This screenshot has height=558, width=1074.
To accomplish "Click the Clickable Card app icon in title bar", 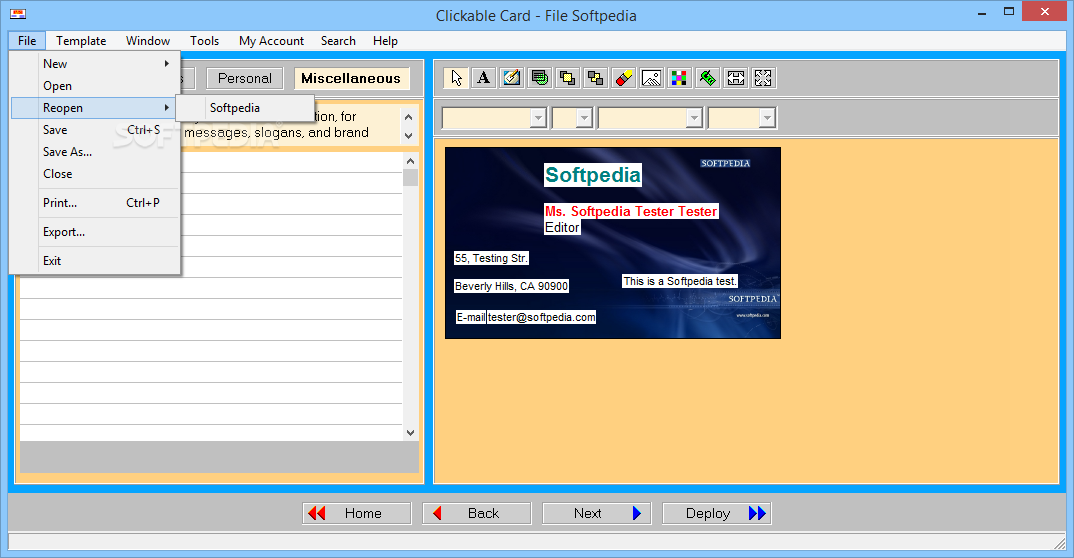I will pyautogui.click(x=17, y=13).
